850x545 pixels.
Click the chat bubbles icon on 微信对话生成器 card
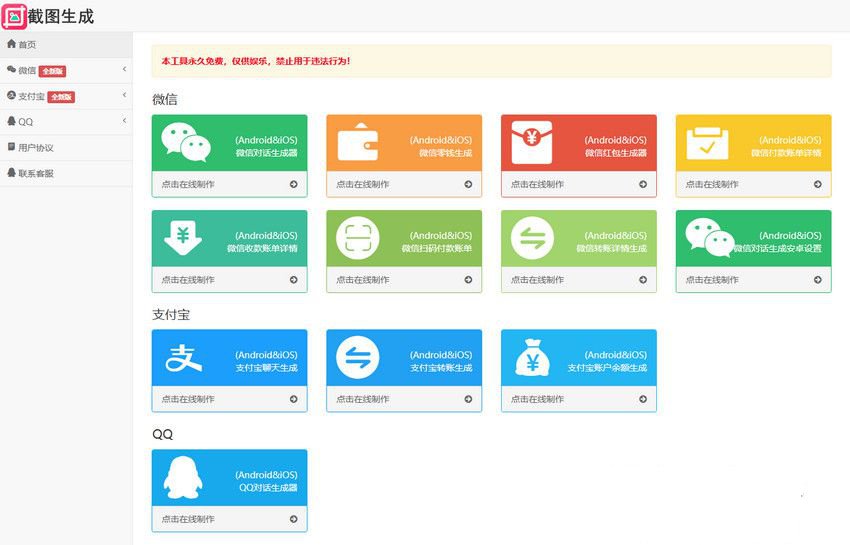pyautogui.click(x=186, y=142)
